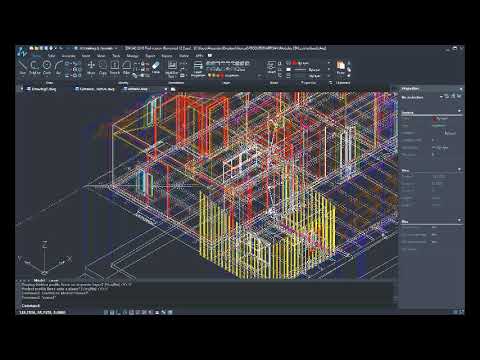Activate the Copy modify tool

click(103, 67)
